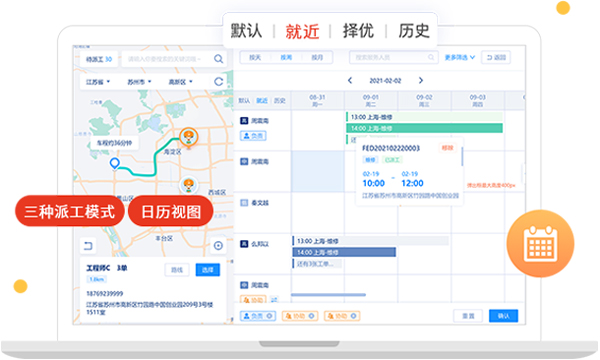This screenshot has height=360, width=600.
Task: Click the orange engineer avatar marker near 海淀区
Action: click(189, 137)
